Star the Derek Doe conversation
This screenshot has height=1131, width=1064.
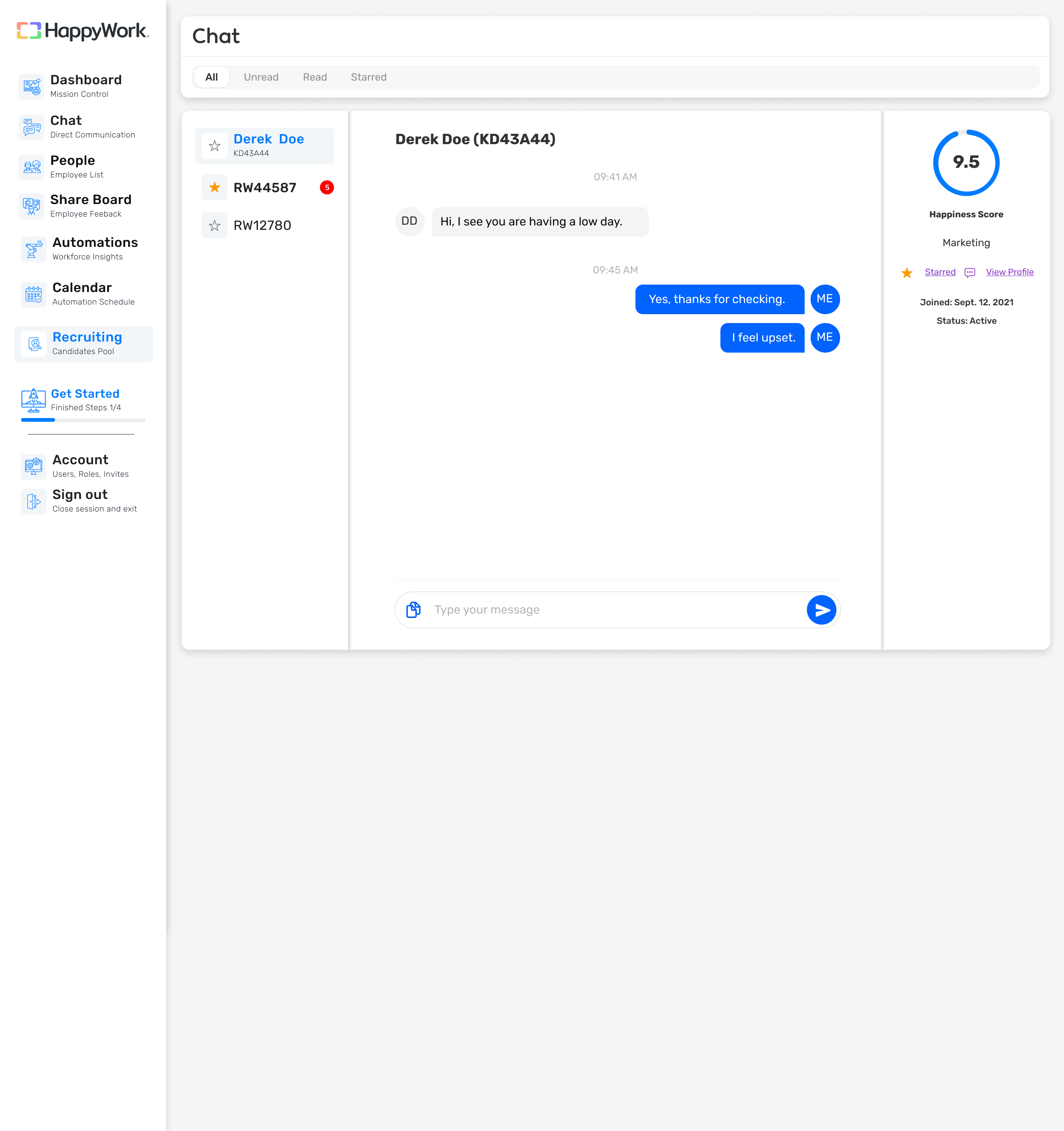point(214,146)
